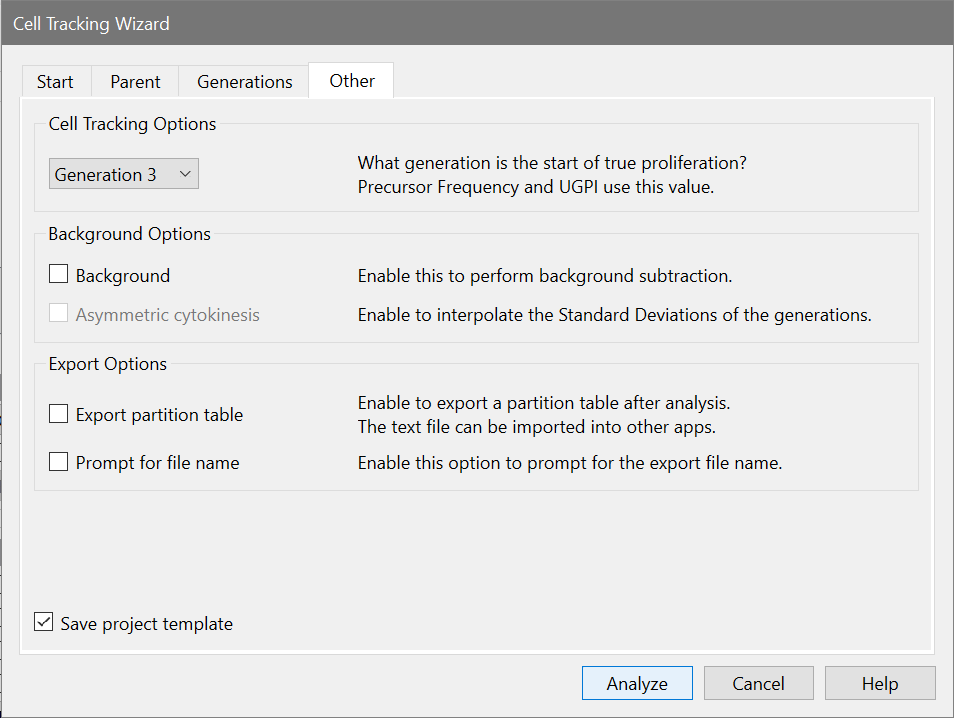The width and height of the screenshot is (954, 718).
Task: Open Help for the wizard
Action: pos(880,684)
